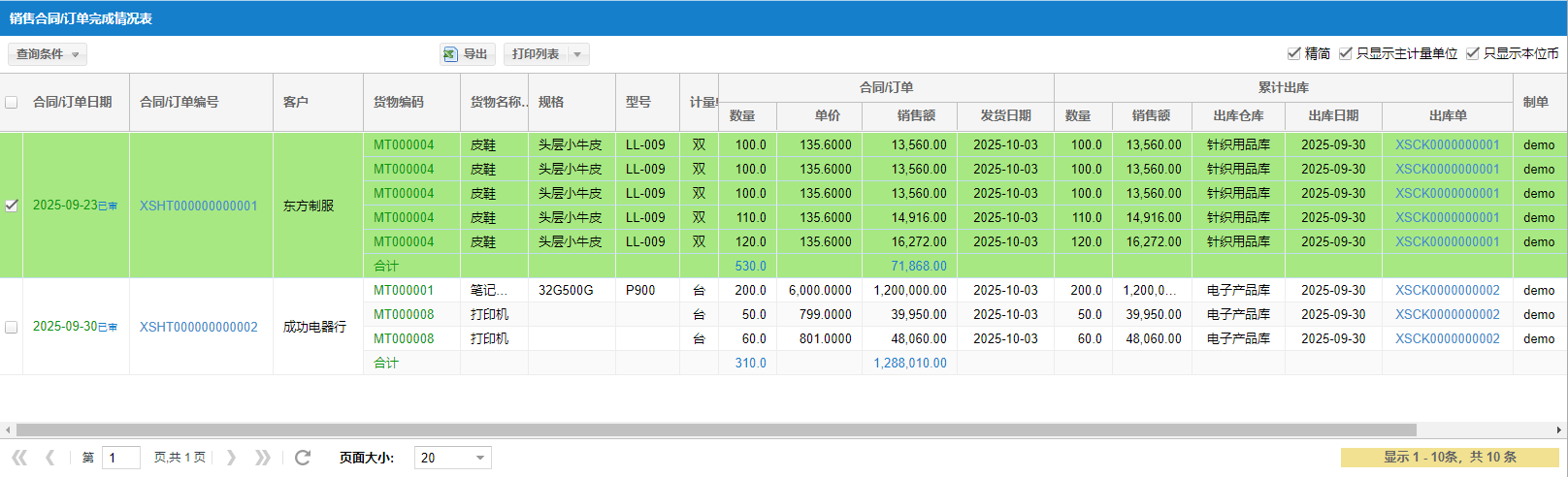1568x477 pixels.
Task: Open contract link XSHT000000000001
Action: [x=199, y=206]
